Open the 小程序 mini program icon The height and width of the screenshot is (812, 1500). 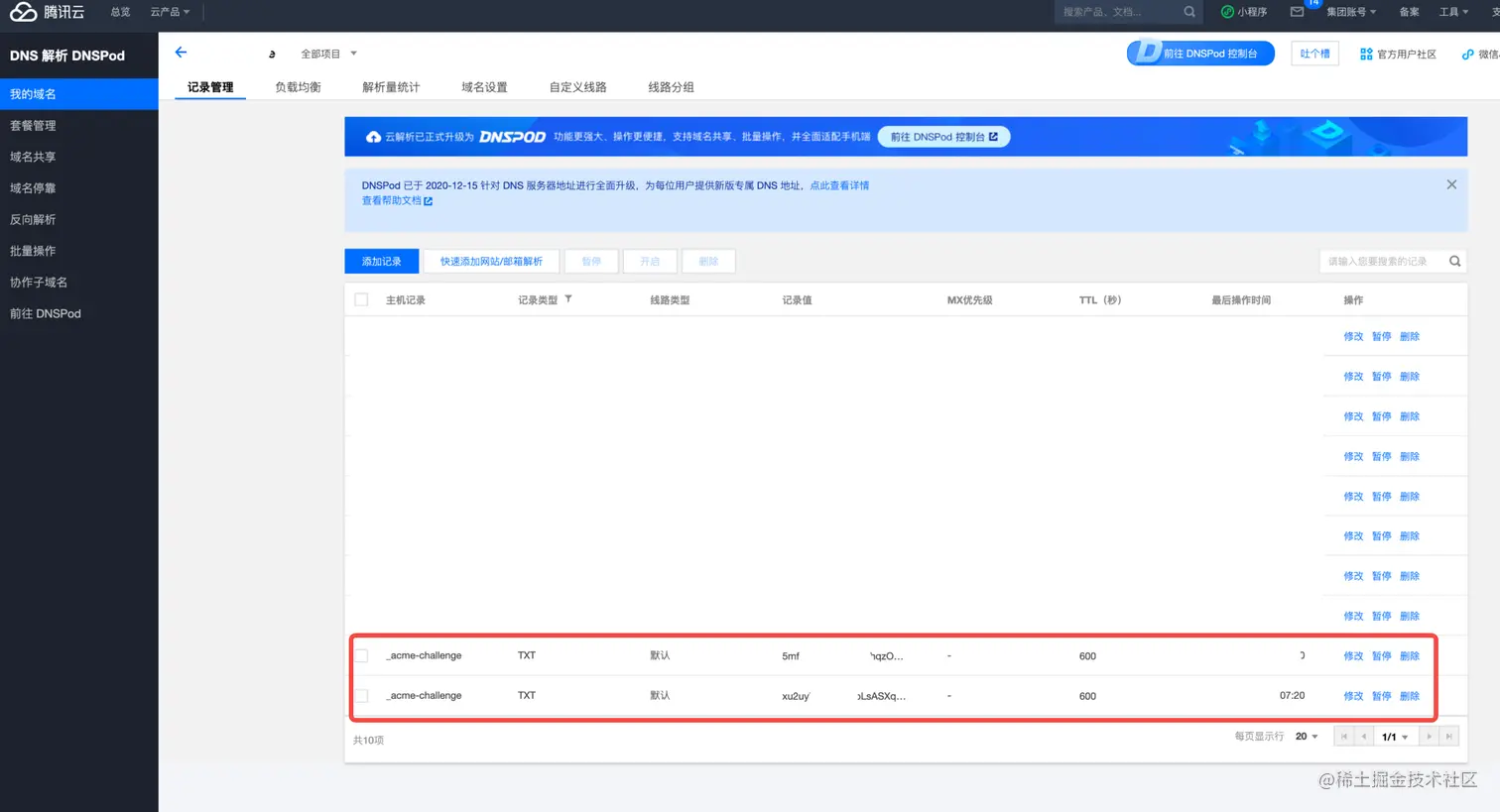(x=1227, y=12)
